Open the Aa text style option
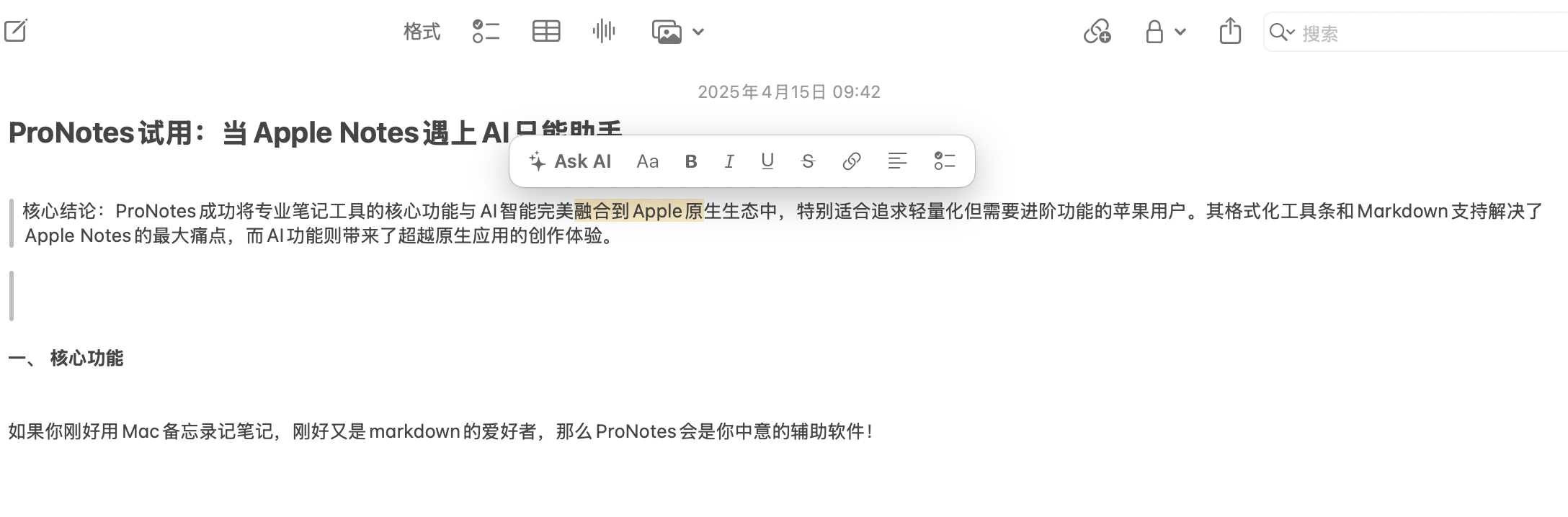The image size is (1568, 517). point(647,161)
